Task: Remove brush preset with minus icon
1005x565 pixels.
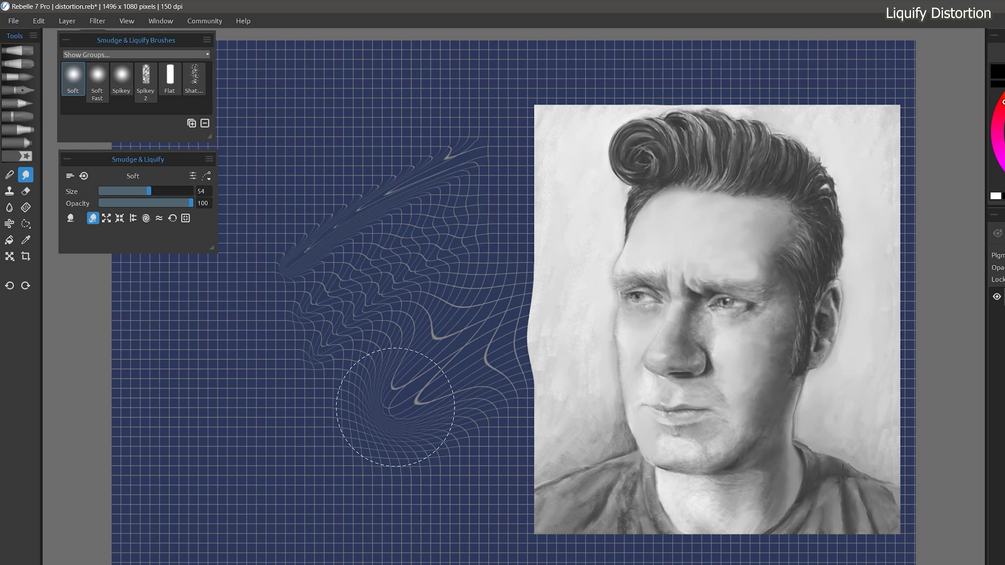Action: pos(205,123)
